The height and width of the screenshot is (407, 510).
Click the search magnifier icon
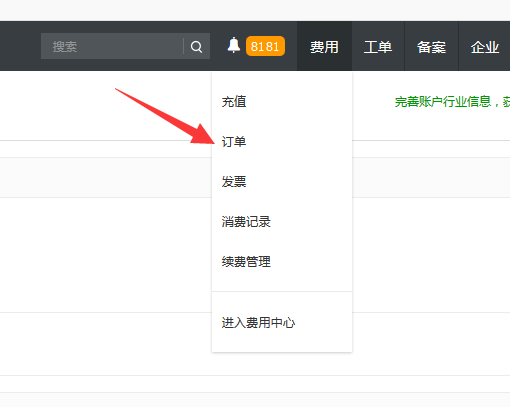pyautogui.click(x=196, y=47)
